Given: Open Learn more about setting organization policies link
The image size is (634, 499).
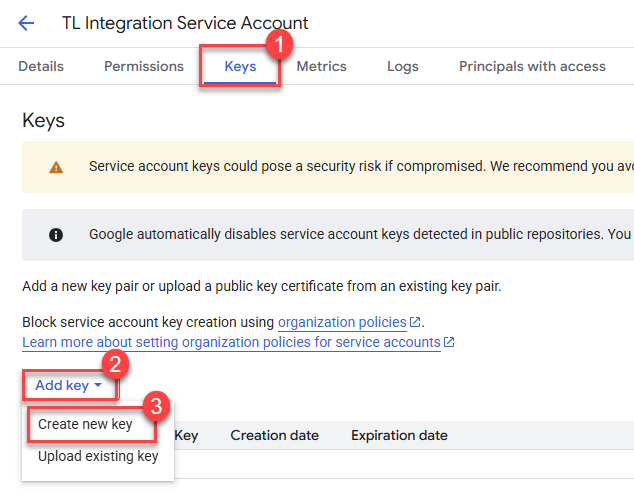Looking at the screenshot, I should (231, 343).
